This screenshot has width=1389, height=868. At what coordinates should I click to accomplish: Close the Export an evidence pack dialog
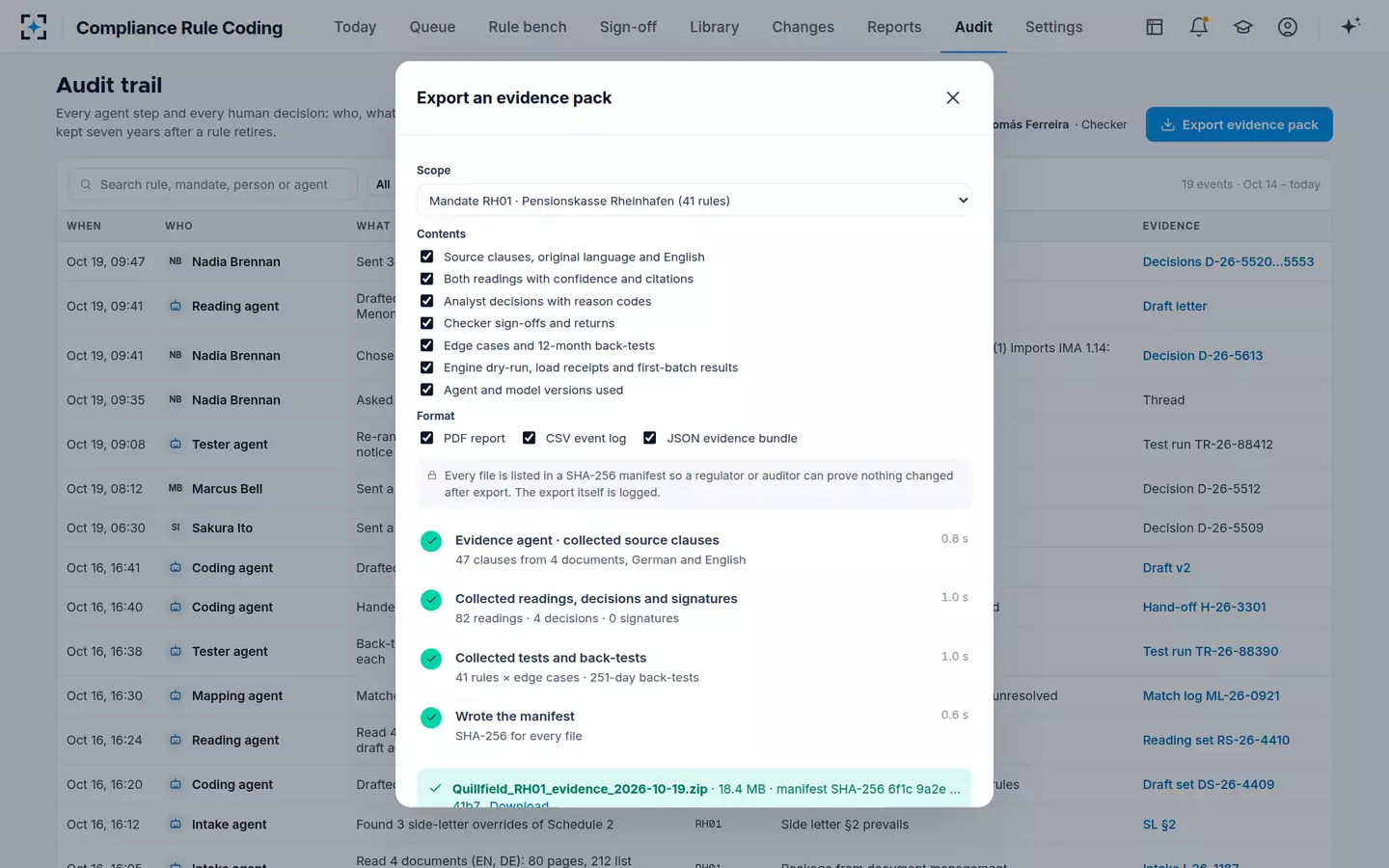click(x=953, y=97)
